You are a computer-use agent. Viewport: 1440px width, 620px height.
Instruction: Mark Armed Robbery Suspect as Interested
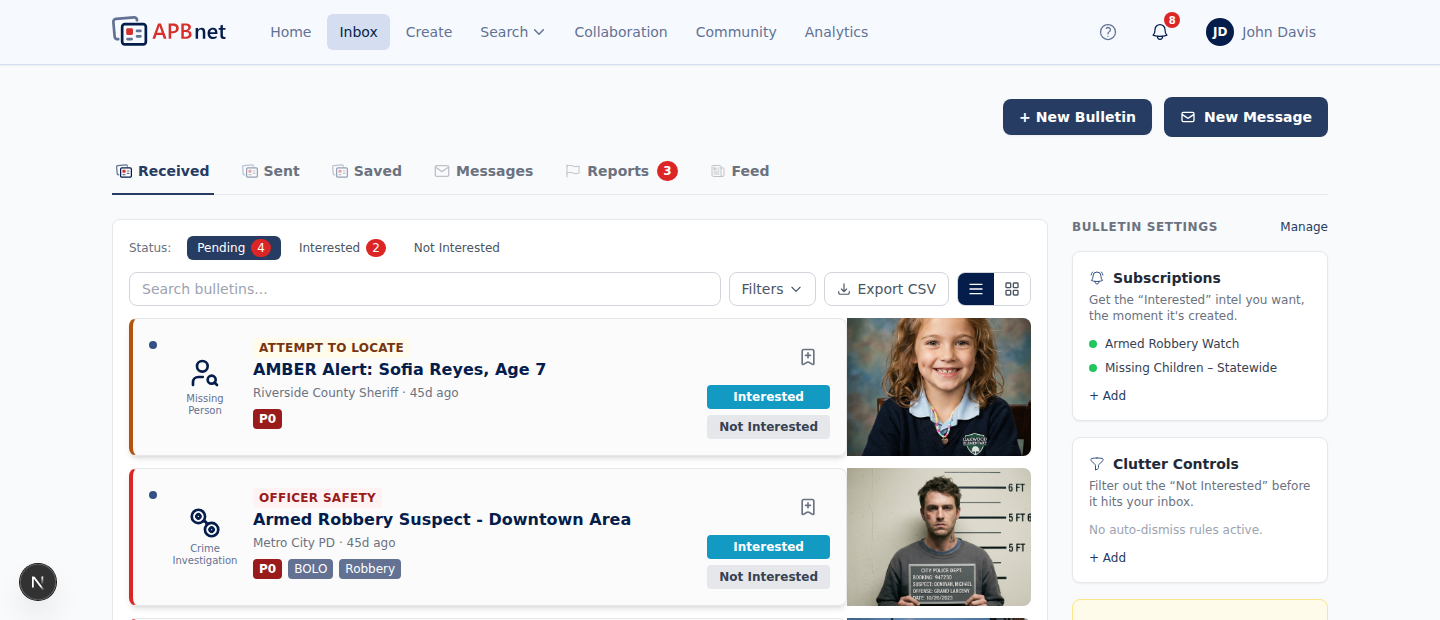768,547
